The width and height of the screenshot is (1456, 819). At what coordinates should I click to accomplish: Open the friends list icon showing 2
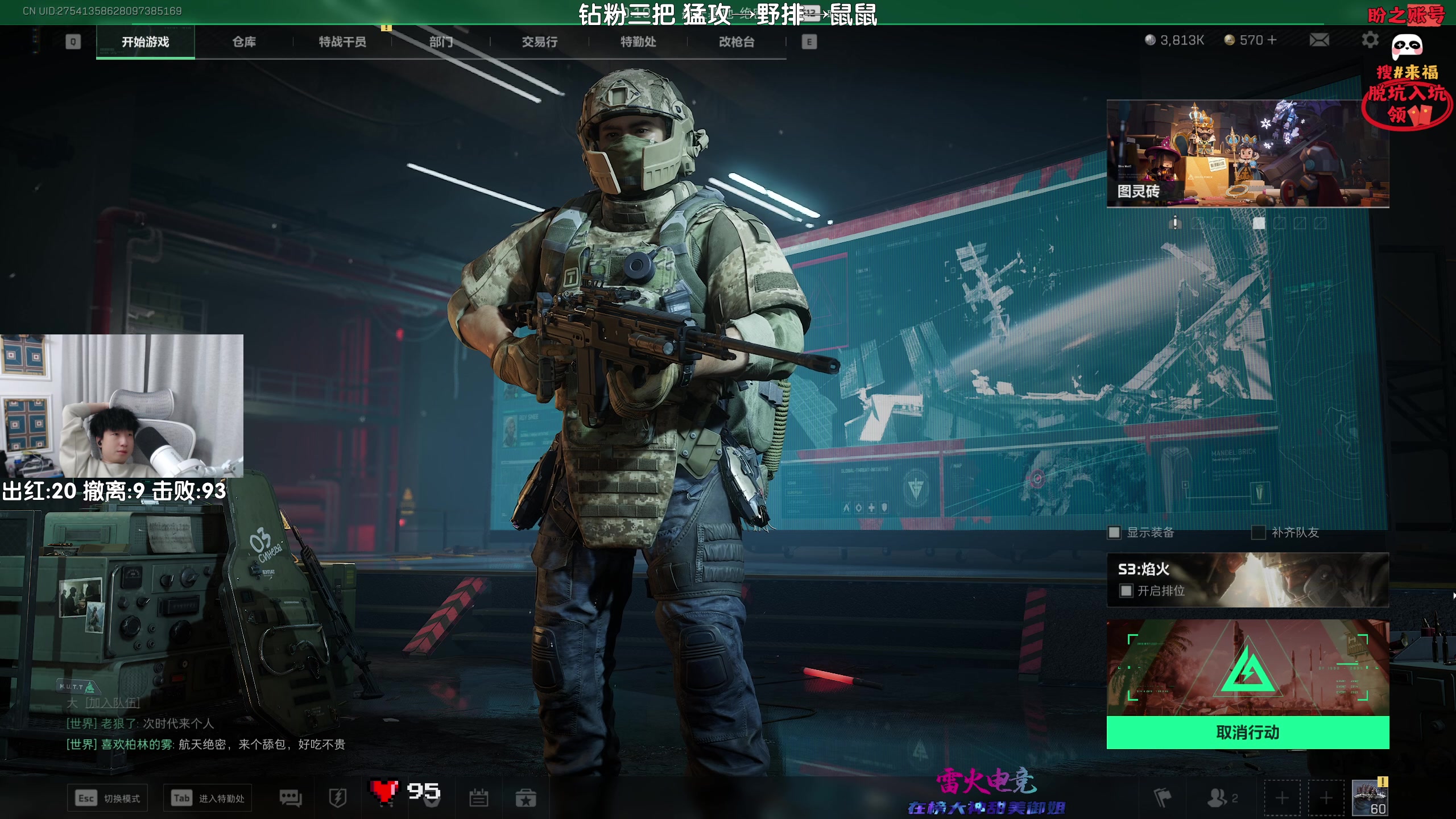pos(1222,798)
